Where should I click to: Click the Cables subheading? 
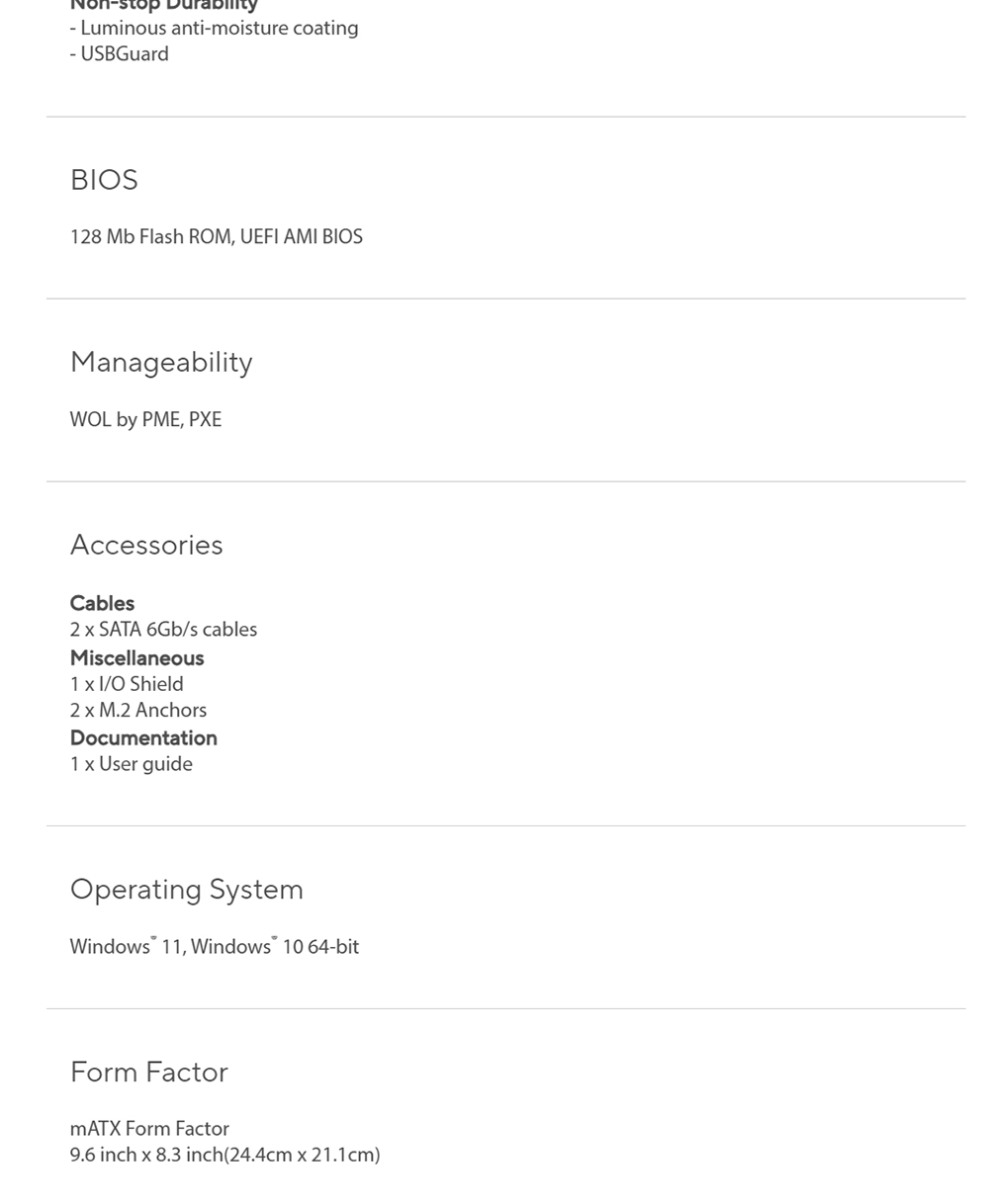pyautogui.click(x=102, y=603)
